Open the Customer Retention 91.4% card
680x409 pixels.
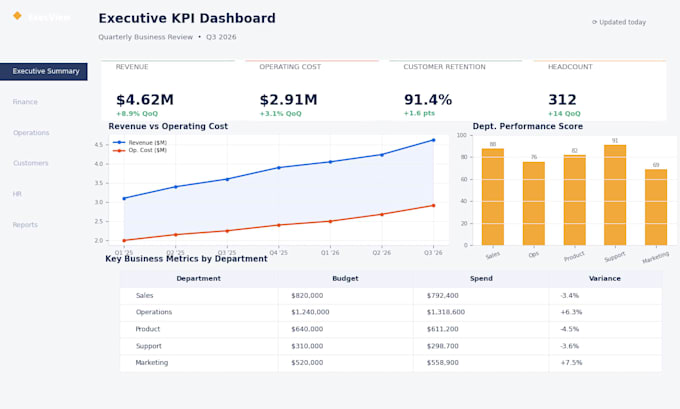[x=456, y=90]
